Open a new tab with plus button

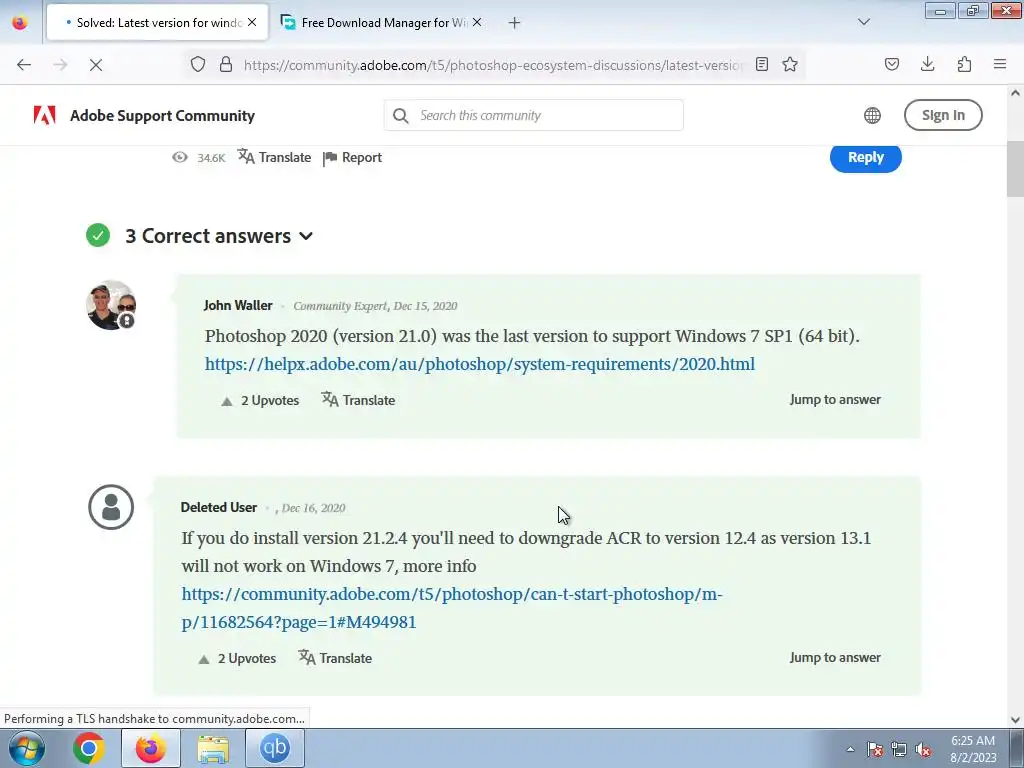515,23
